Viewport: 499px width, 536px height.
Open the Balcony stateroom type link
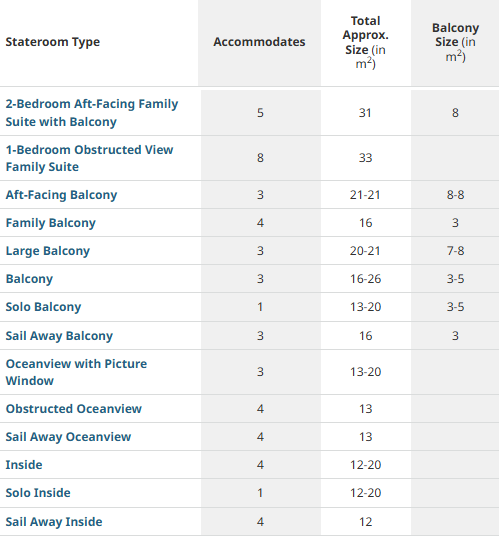coord(29,279)
